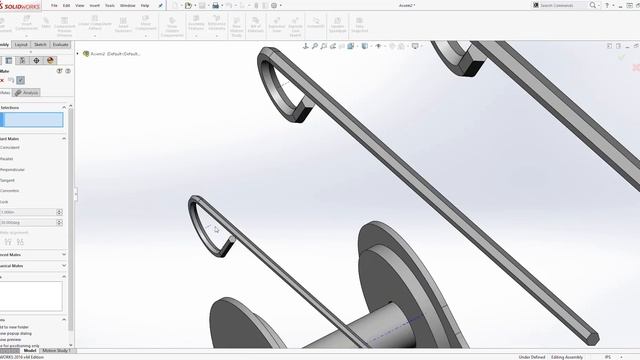Collapse the Standard Mates section
640x360 pixels.
[x=64, y=139]
